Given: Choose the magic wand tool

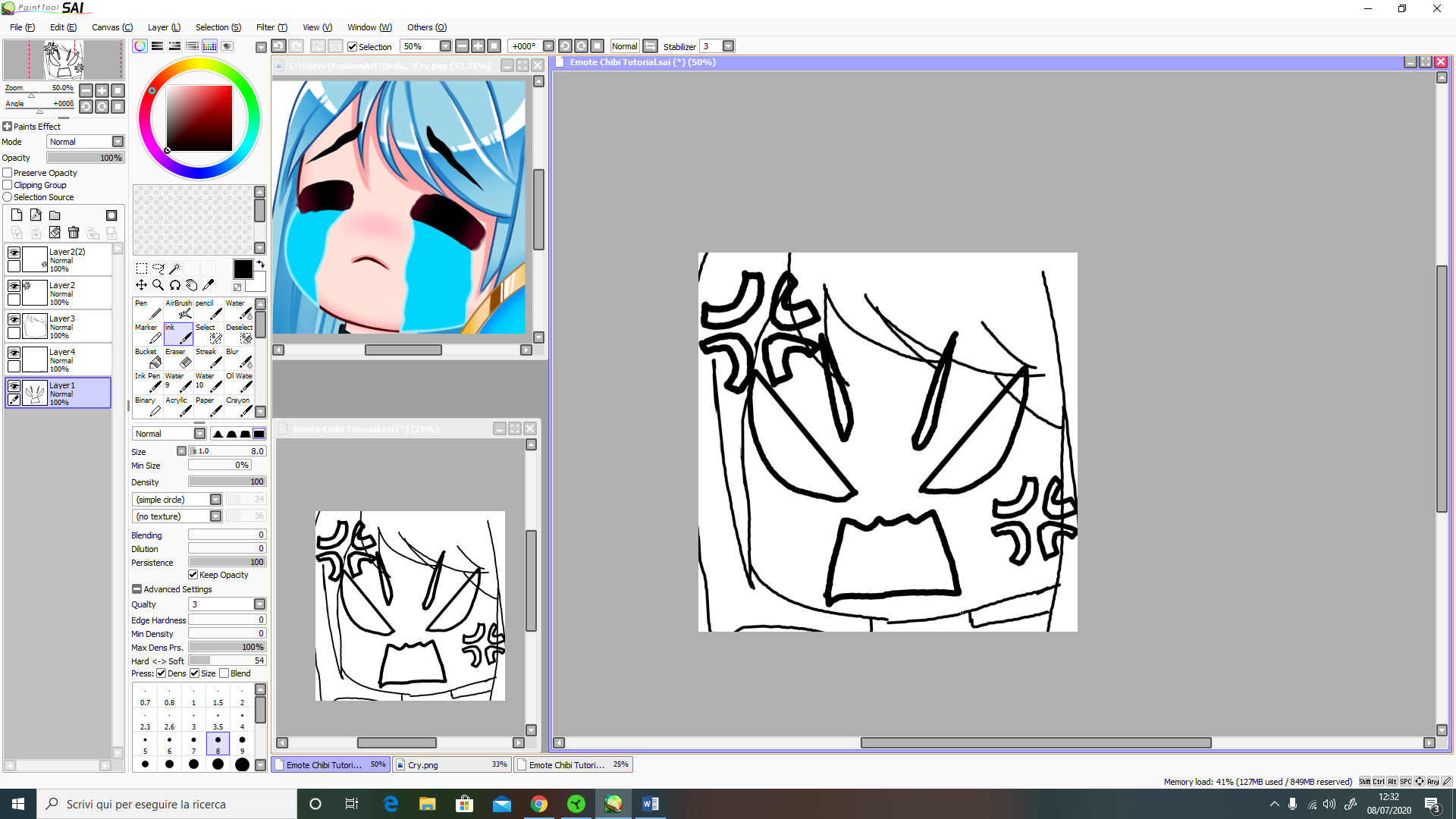Looking at the screenshot, I should pyautogui.click(x=175, y=268).
